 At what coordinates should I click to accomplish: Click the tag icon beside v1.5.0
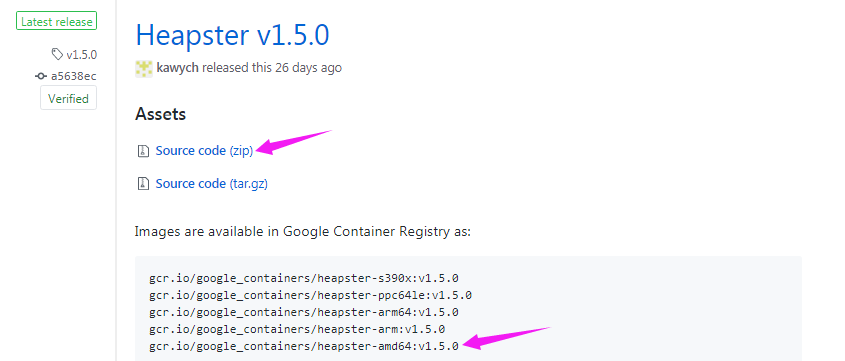point(57,54)
